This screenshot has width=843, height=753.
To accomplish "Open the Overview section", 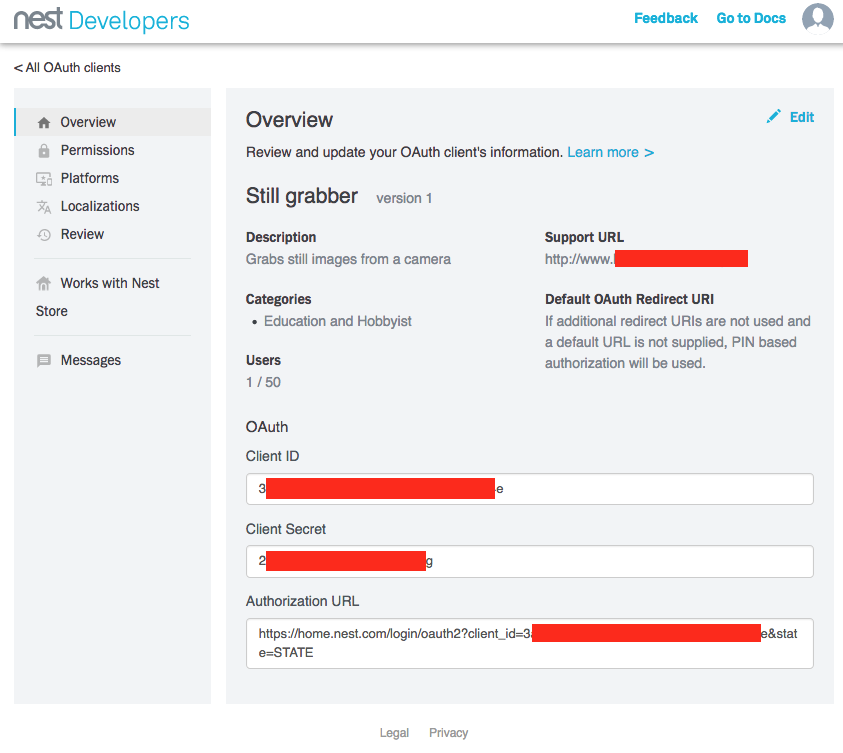I will coord(113,122).
